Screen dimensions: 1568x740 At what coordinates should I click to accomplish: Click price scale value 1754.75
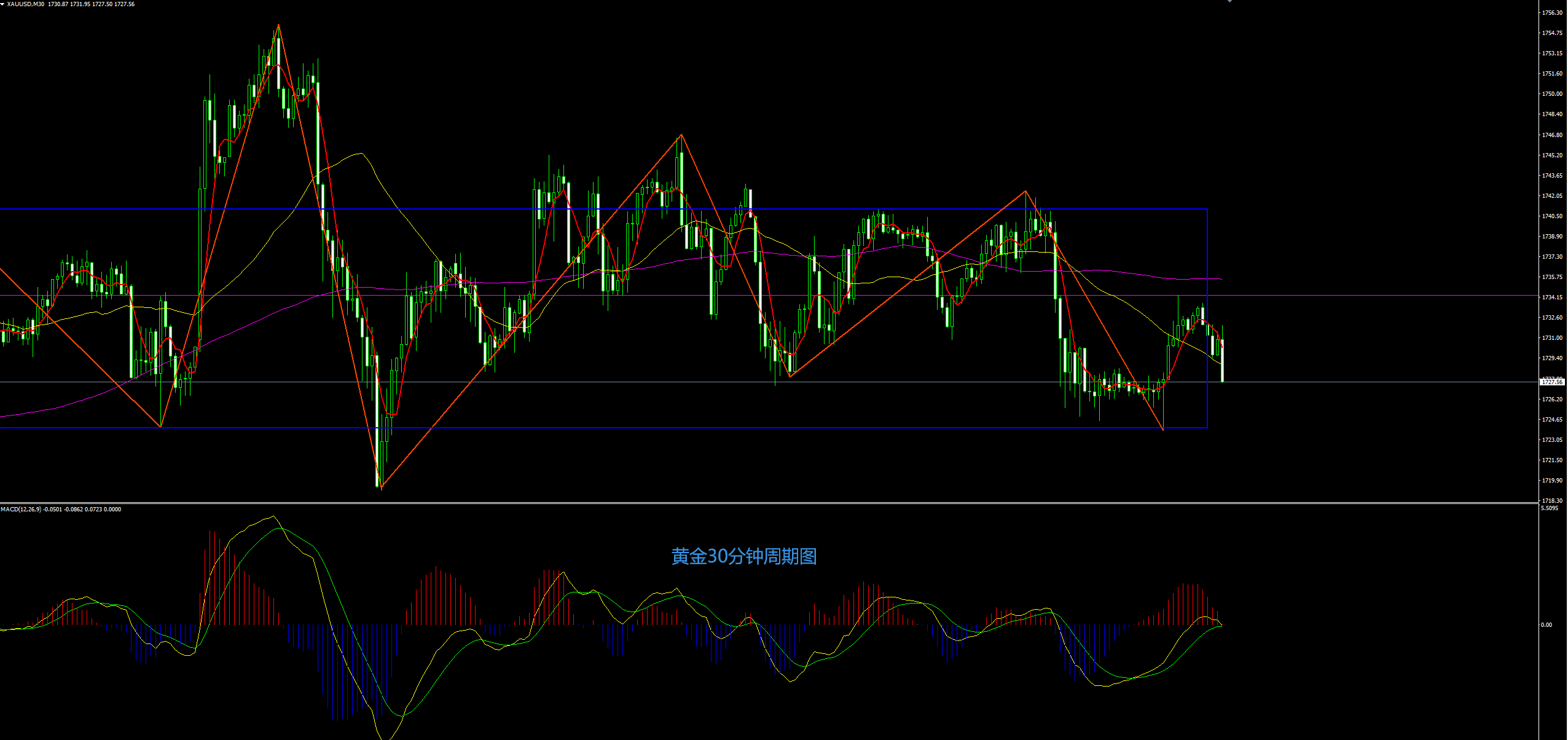[x=1552, y=33]
